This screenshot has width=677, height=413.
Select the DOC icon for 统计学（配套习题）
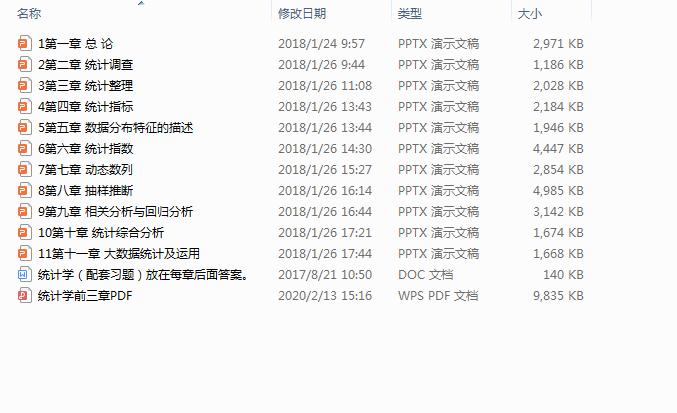pos(25,275)
